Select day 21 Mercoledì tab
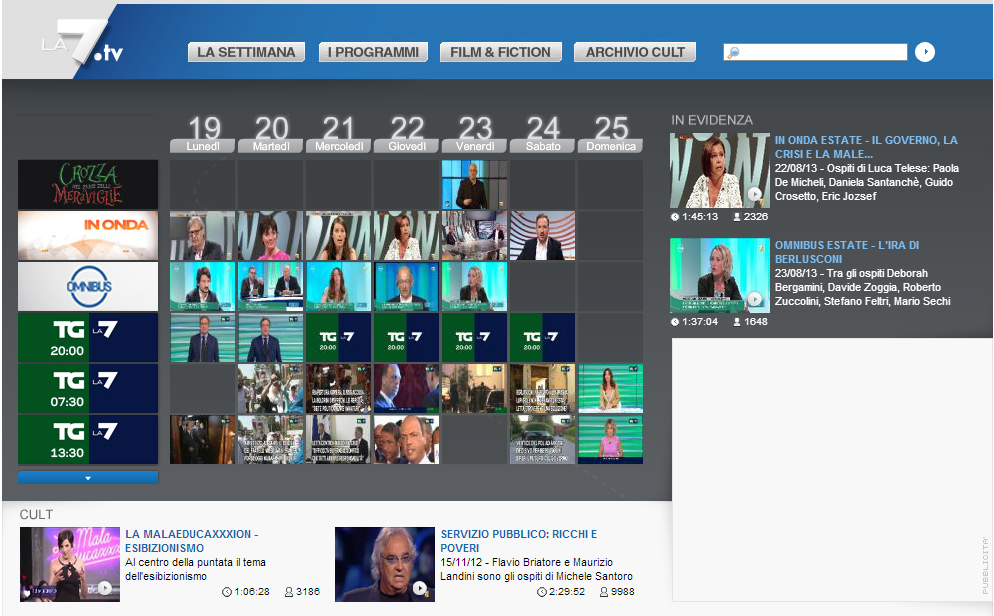Screen dimensions: 994x616 point(339,134)
